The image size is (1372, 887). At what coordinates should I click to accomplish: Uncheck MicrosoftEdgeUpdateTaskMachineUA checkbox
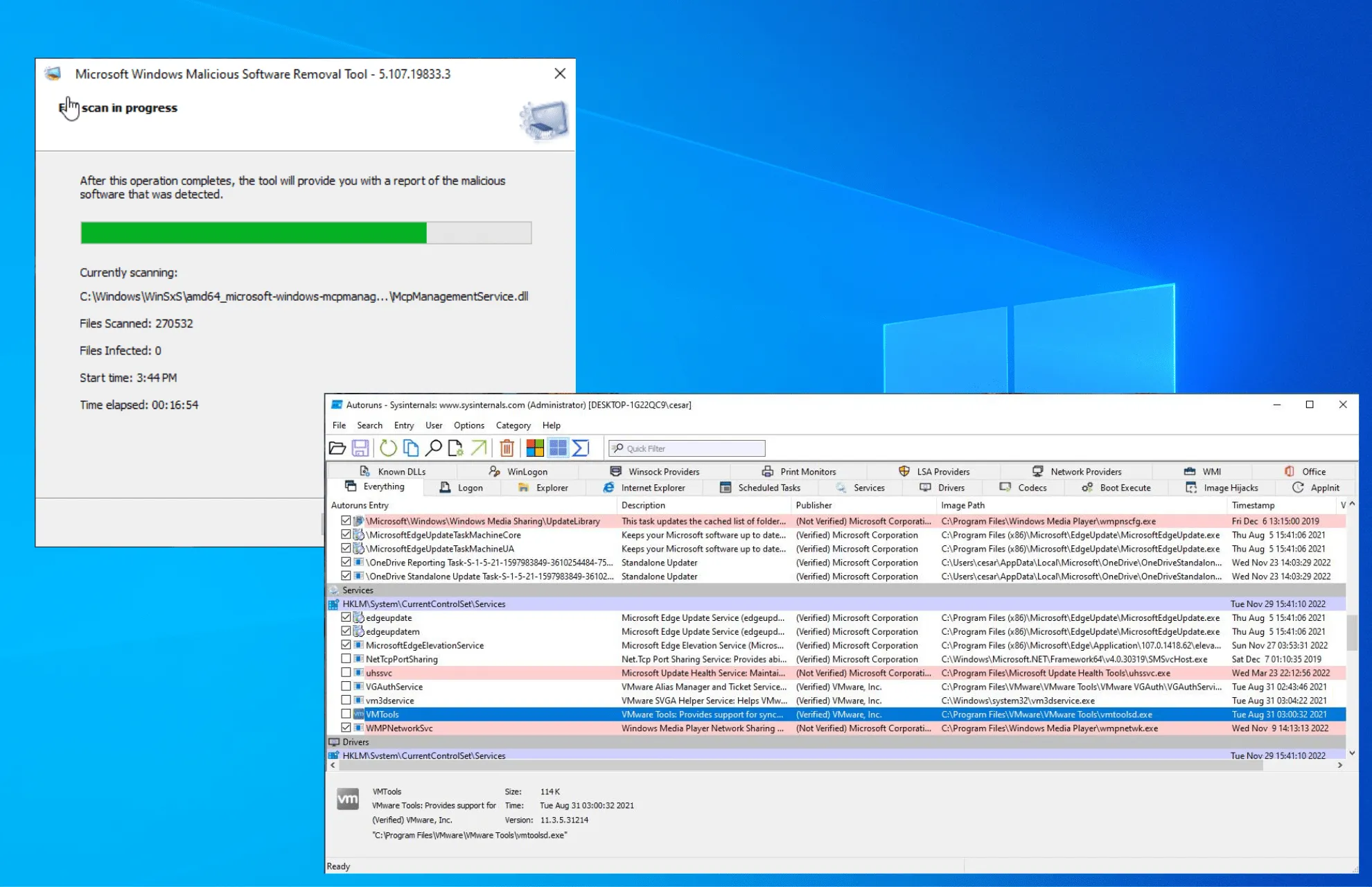346,548
